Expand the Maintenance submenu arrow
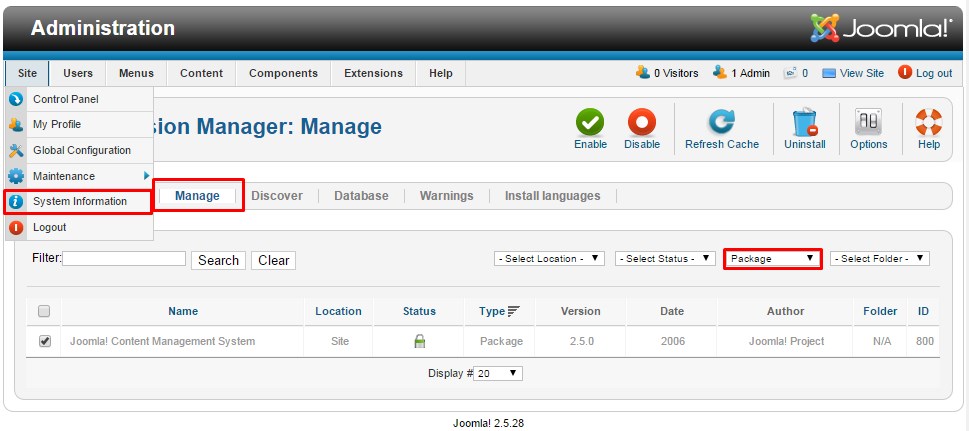 click(146, 176)
